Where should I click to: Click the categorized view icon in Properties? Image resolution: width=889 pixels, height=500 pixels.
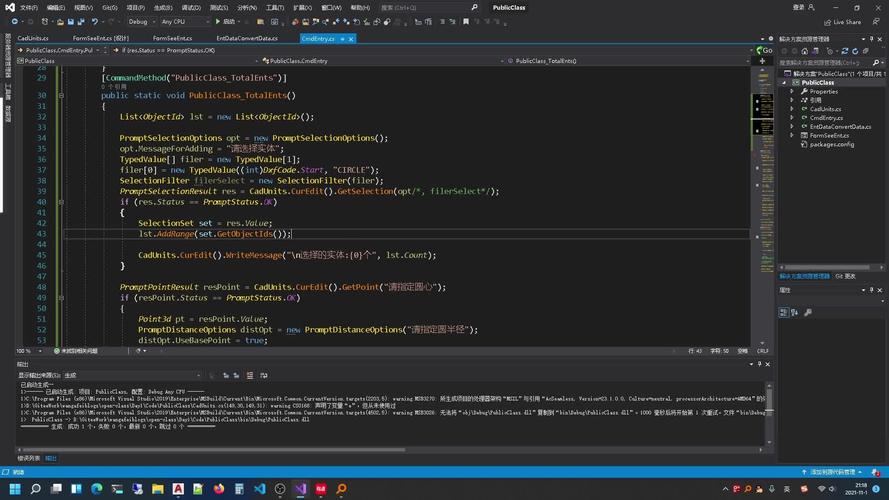pos(784,312)
